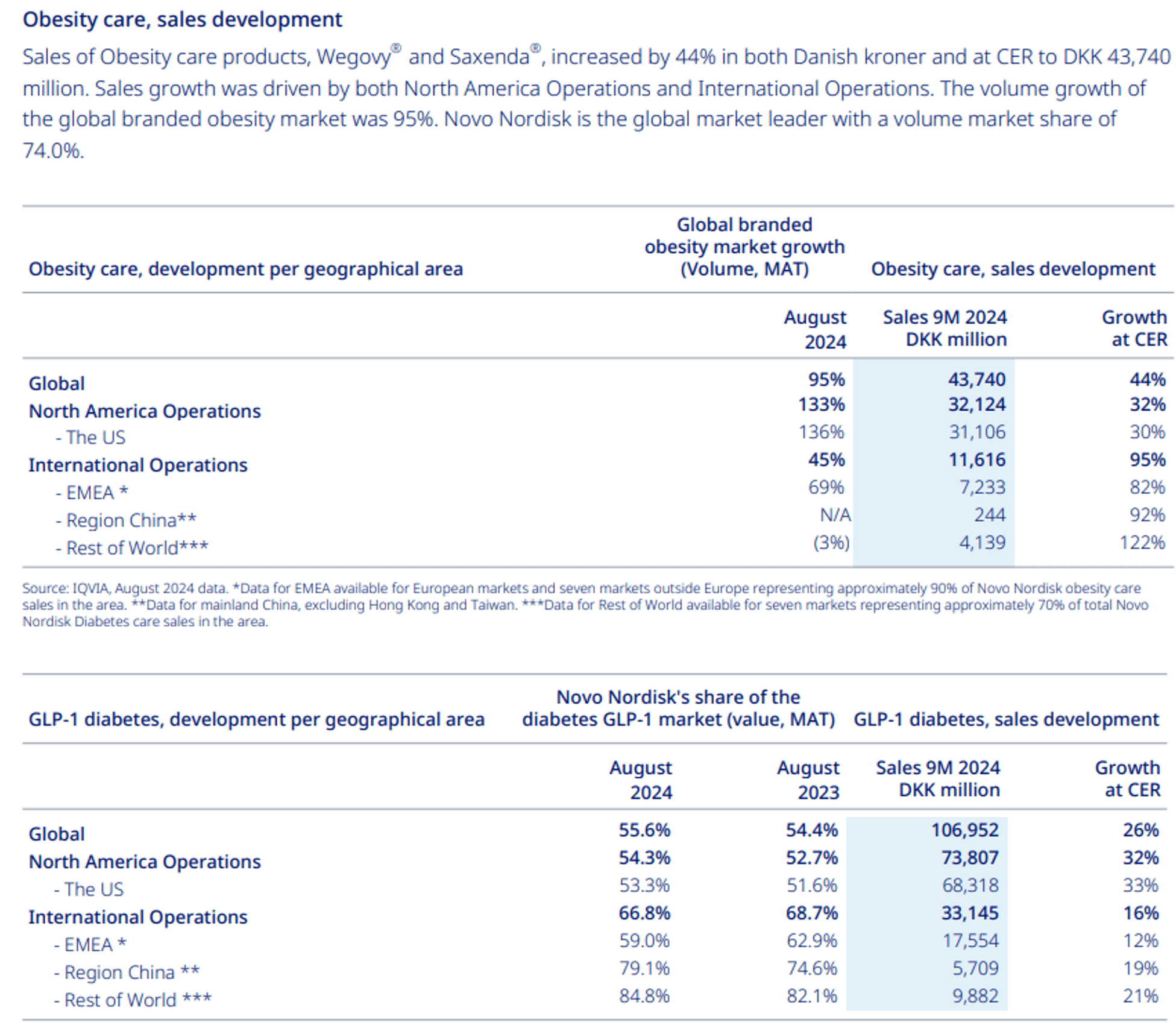1176x1028 pixels.
Task: Click the heading 'Obesity care, sales development'
Action: pyautogui.click(x=182, y=19)
